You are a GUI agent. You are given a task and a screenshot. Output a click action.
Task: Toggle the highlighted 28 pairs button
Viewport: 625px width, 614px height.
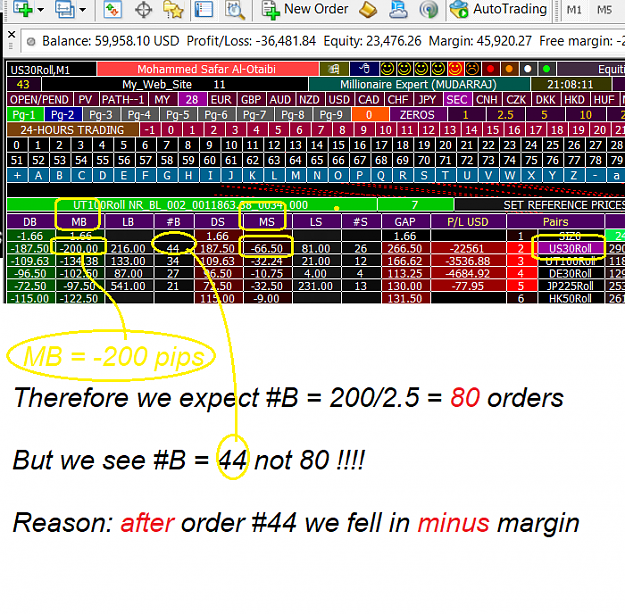click(x=192, y=99)
